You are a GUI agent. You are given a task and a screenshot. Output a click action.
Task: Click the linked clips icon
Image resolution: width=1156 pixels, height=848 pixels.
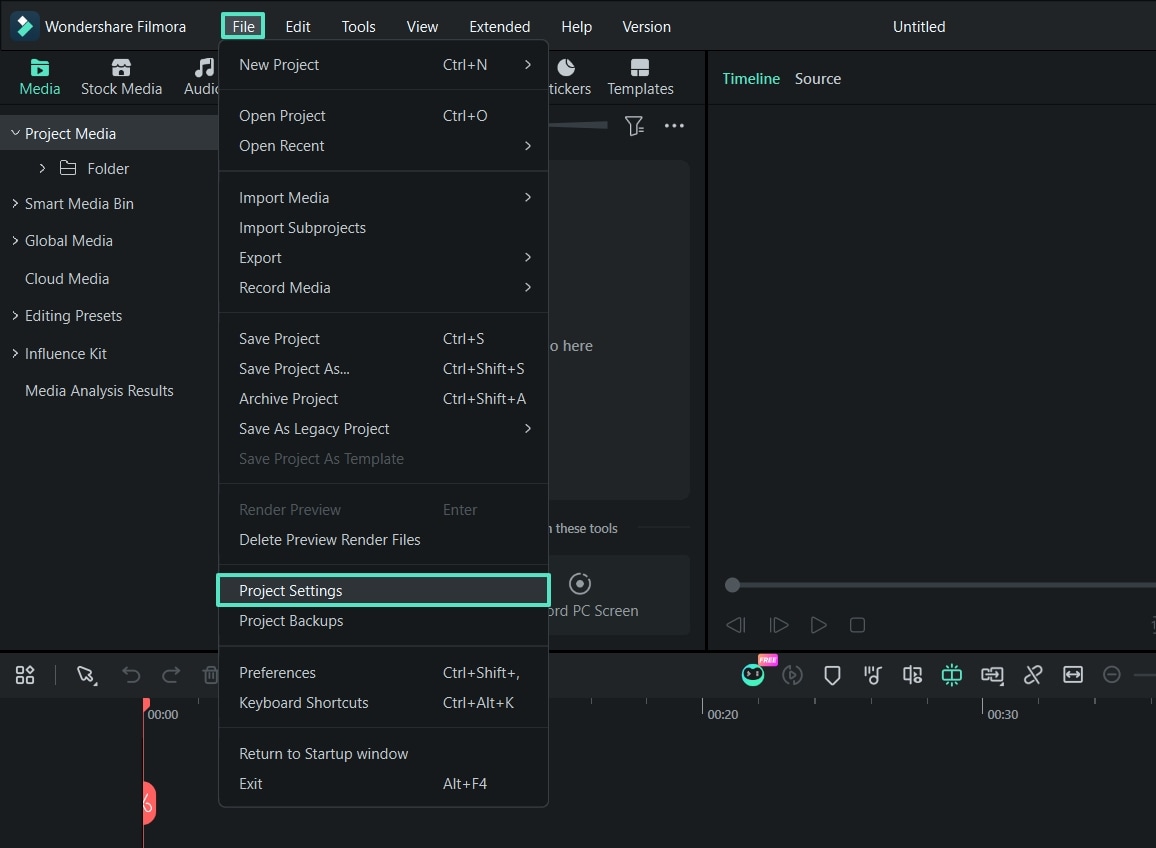(992, 675)
